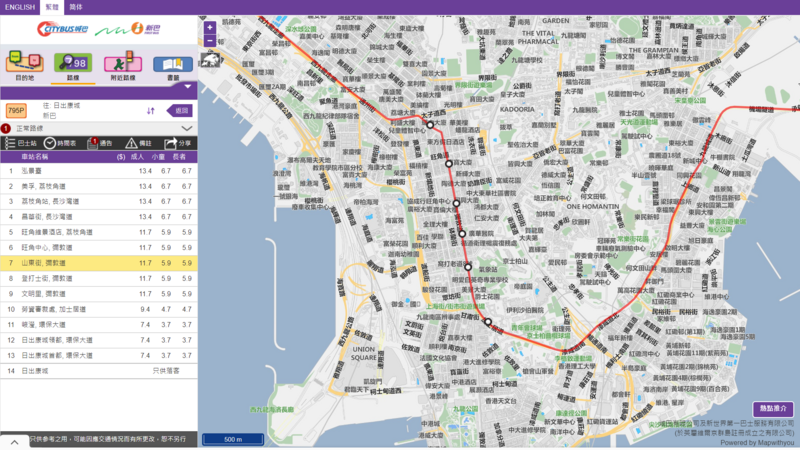
Task: Select stop 8 登打士街 in the list
Action: click(x=99, y=279)
